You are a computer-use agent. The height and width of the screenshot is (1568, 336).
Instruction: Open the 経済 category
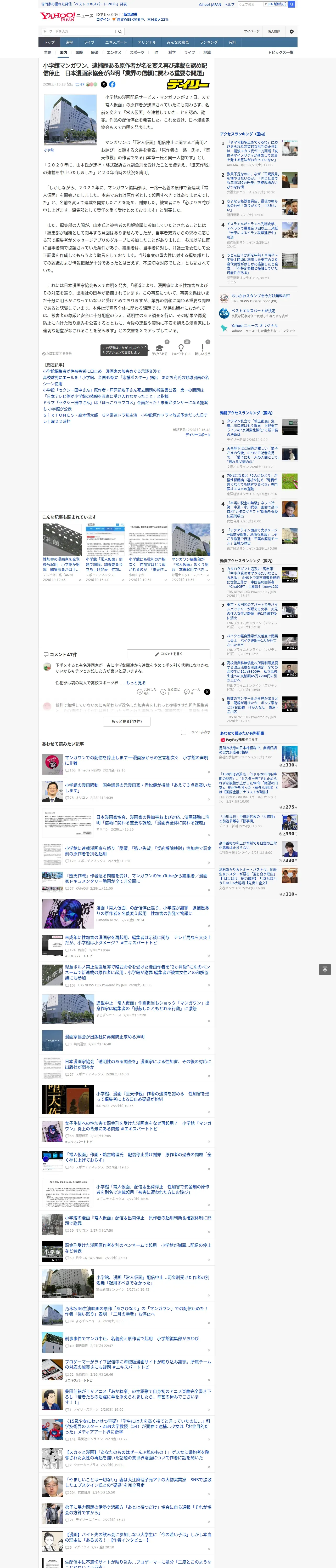point(94,52)
